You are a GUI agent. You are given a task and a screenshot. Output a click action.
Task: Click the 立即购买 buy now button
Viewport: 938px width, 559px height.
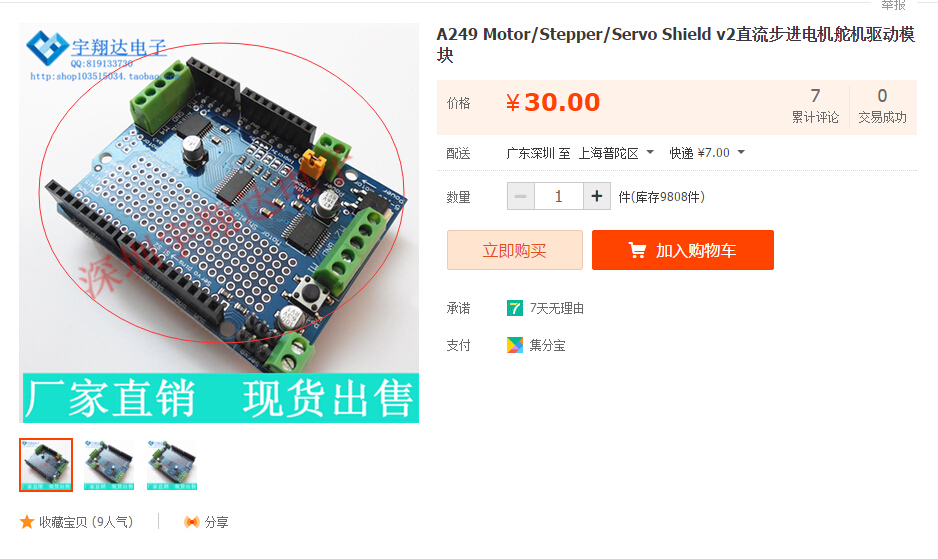coord(514,250)
